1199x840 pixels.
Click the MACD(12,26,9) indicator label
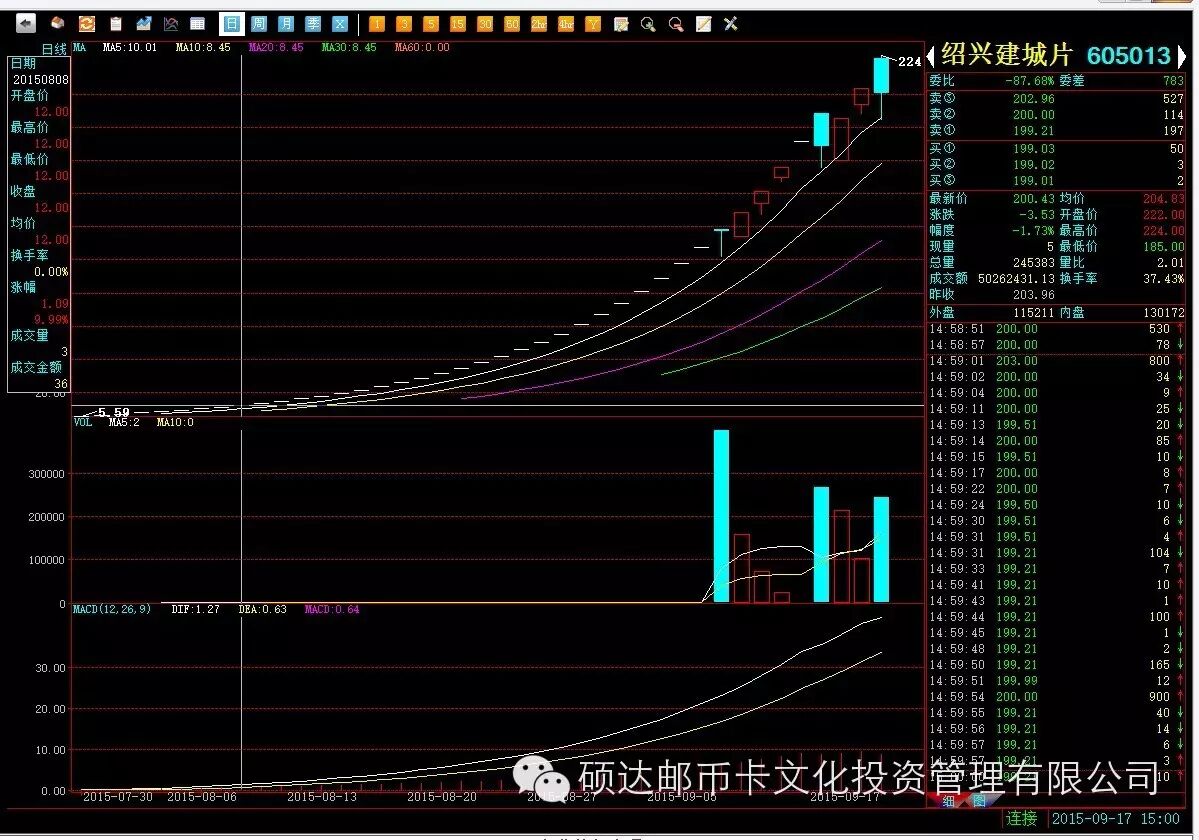click(x=112, y=609)
